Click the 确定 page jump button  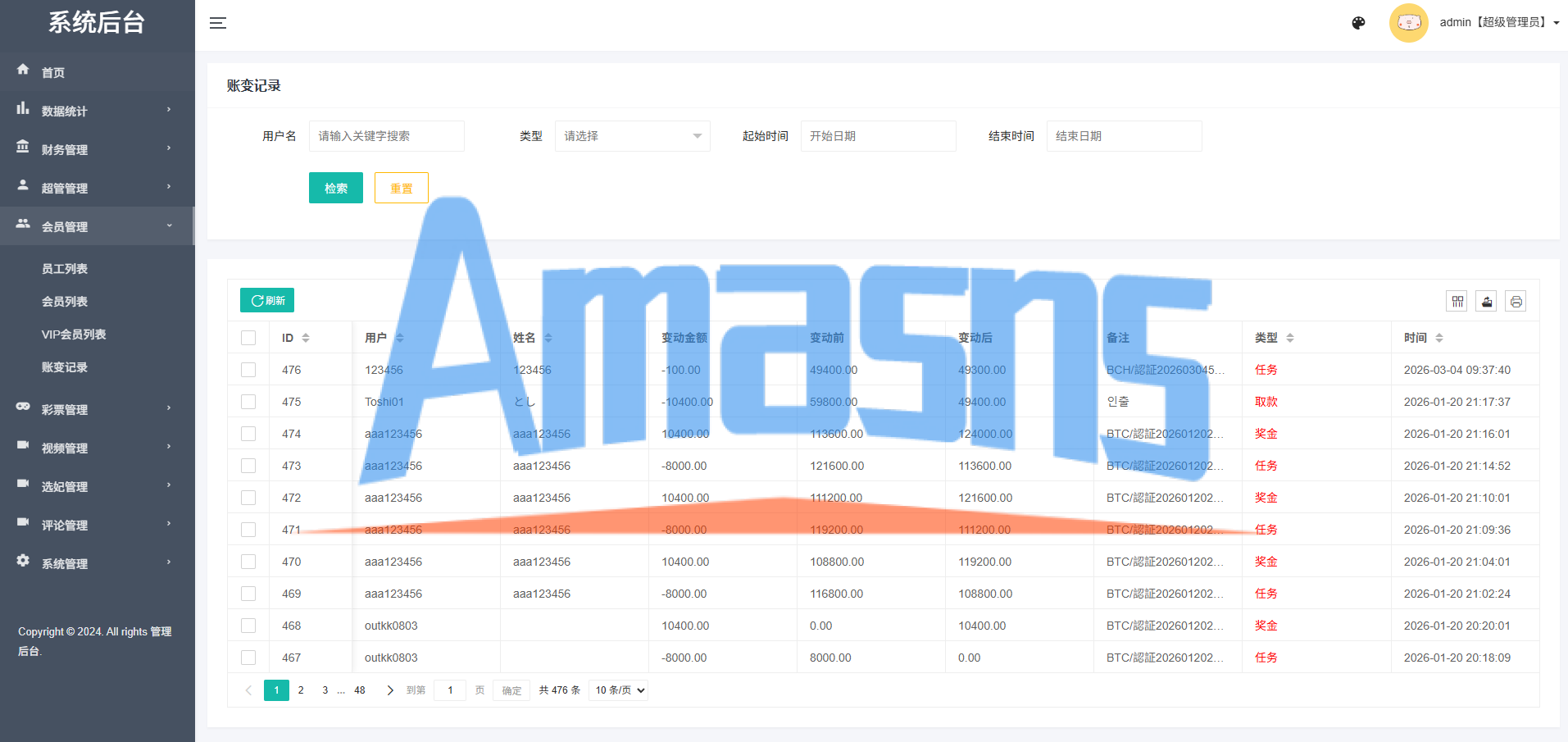(x=511, y=690)
